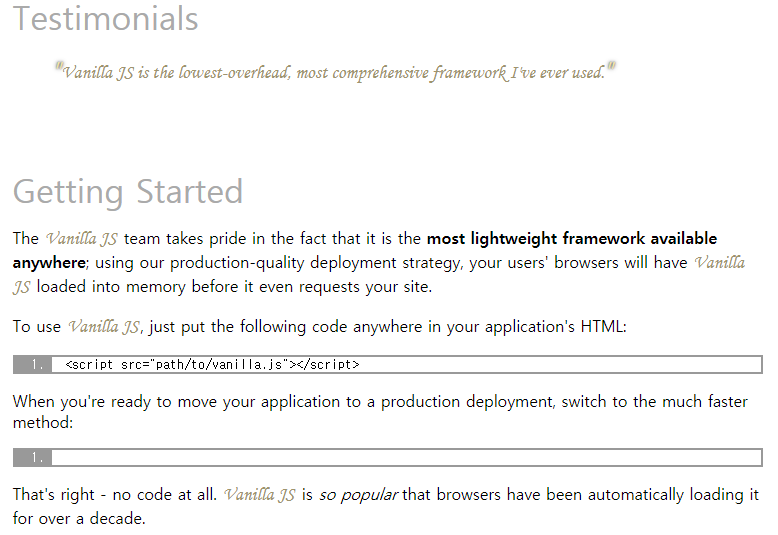Click inside the empty second code block
Image resolution: width=778 pixels, height=535 pixels.
click(x=407, y=458)
